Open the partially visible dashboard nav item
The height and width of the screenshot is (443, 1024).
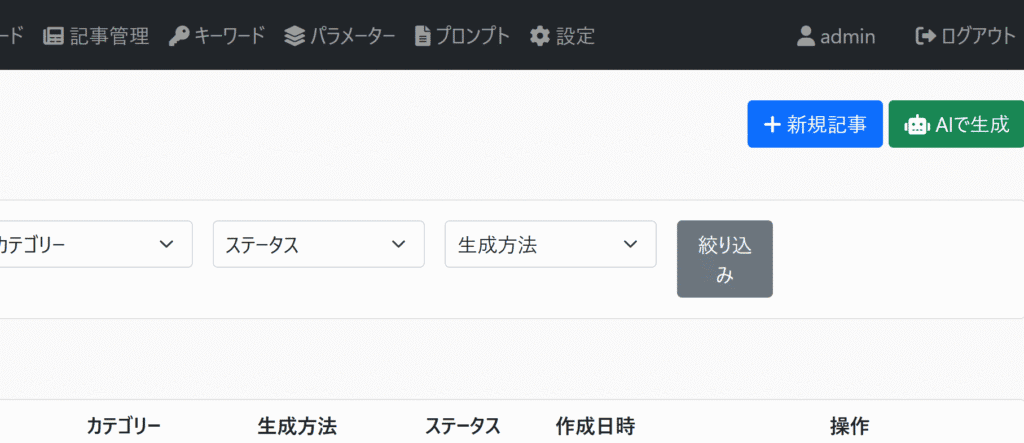12,36
